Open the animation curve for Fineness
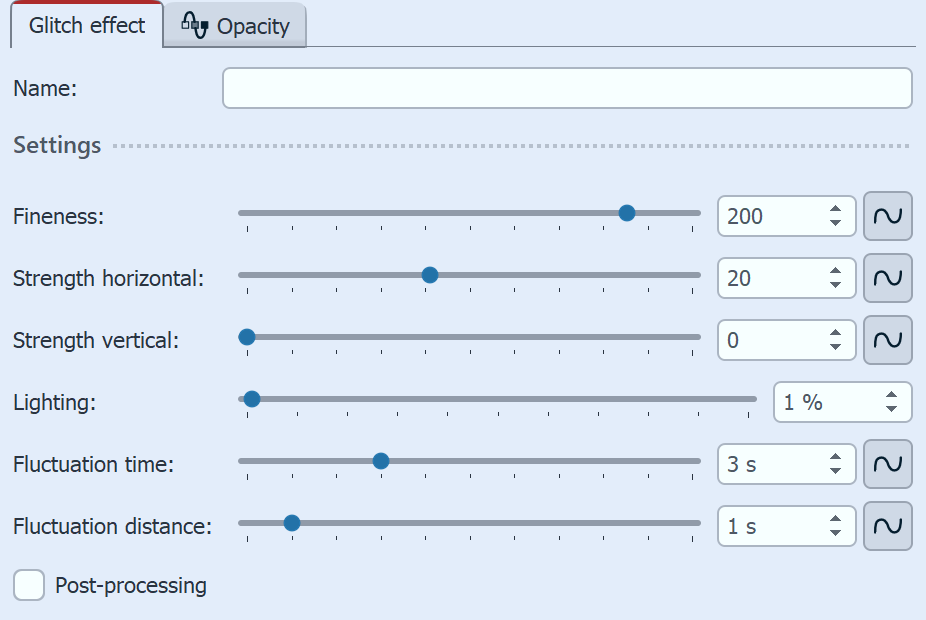926x620 pixels. [x=887, y=216]
